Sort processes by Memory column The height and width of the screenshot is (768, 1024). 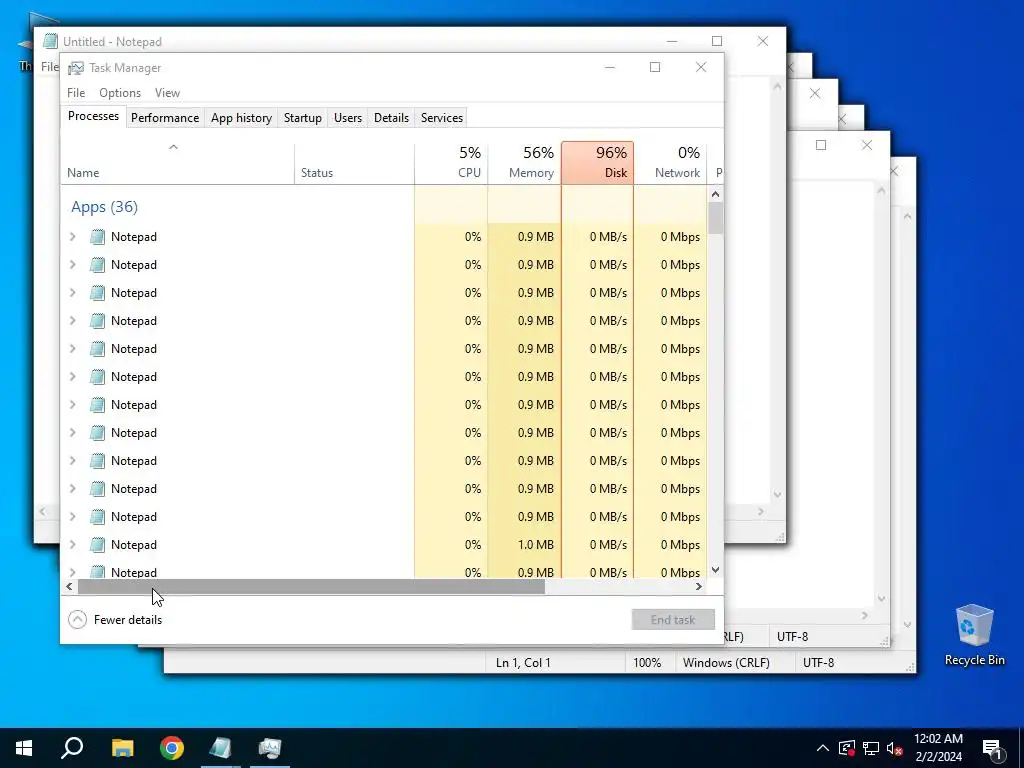click(524, 163)
